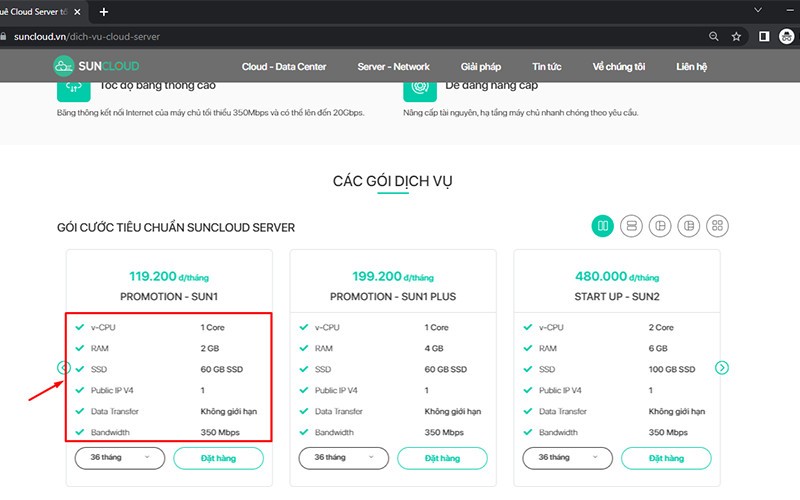Click the 480.000 đ/tháng price

[617, 277]
